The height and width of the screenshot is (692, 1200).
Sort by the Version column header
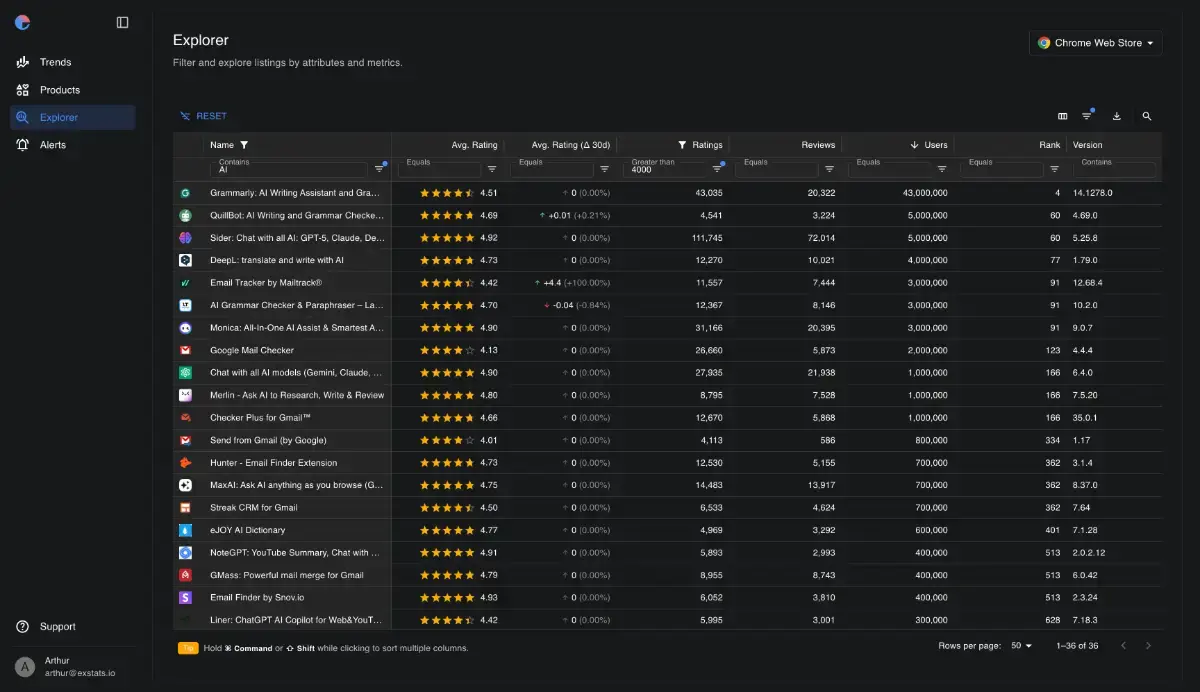(x=1088, y=145)
